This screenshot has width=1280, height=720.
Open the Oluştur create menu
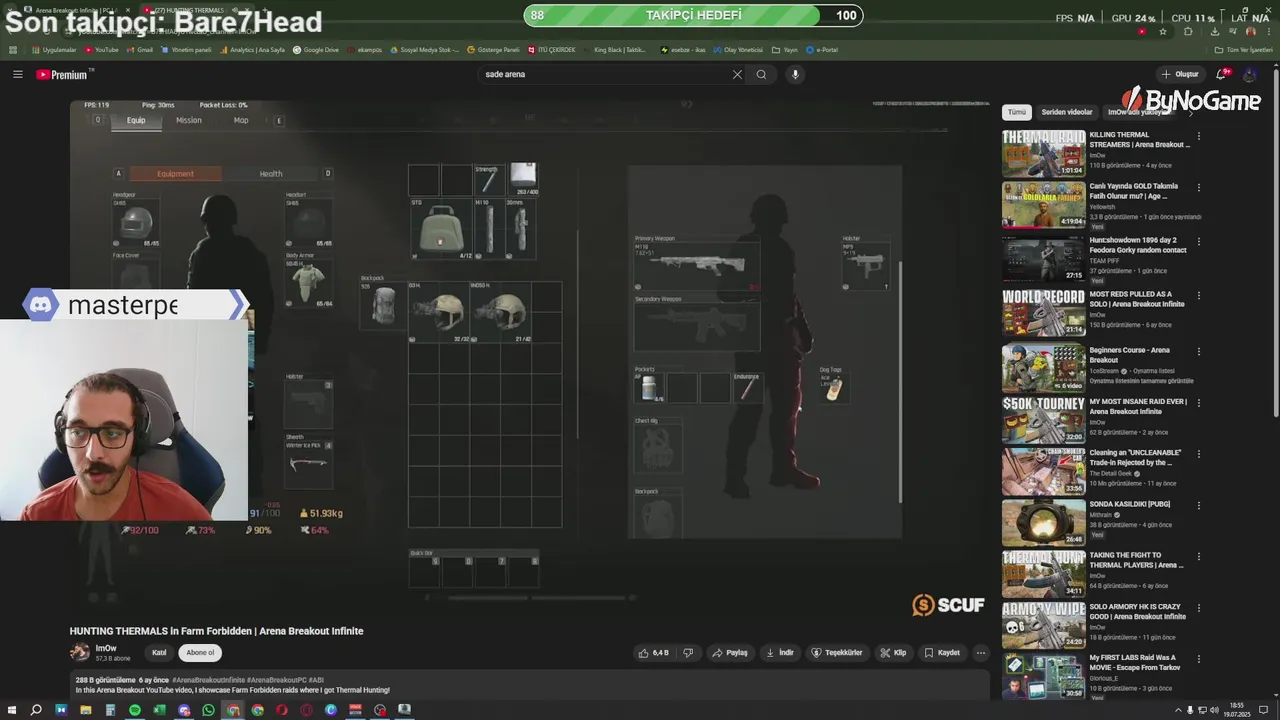(1180, 74)
